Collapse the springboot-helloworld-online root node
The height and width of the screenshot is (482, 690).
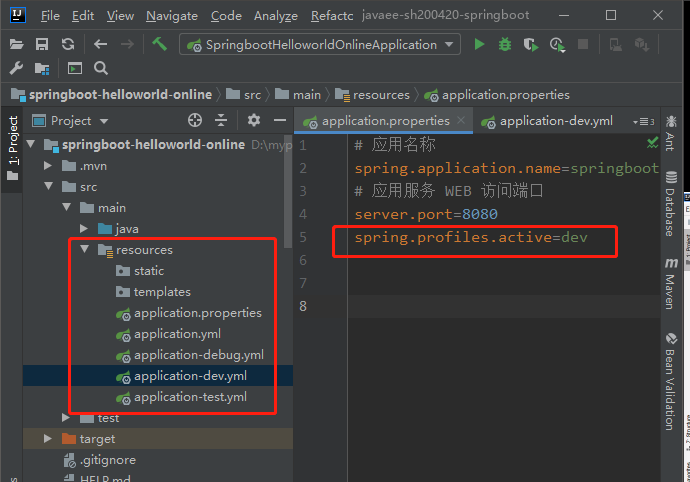(31, 144)
